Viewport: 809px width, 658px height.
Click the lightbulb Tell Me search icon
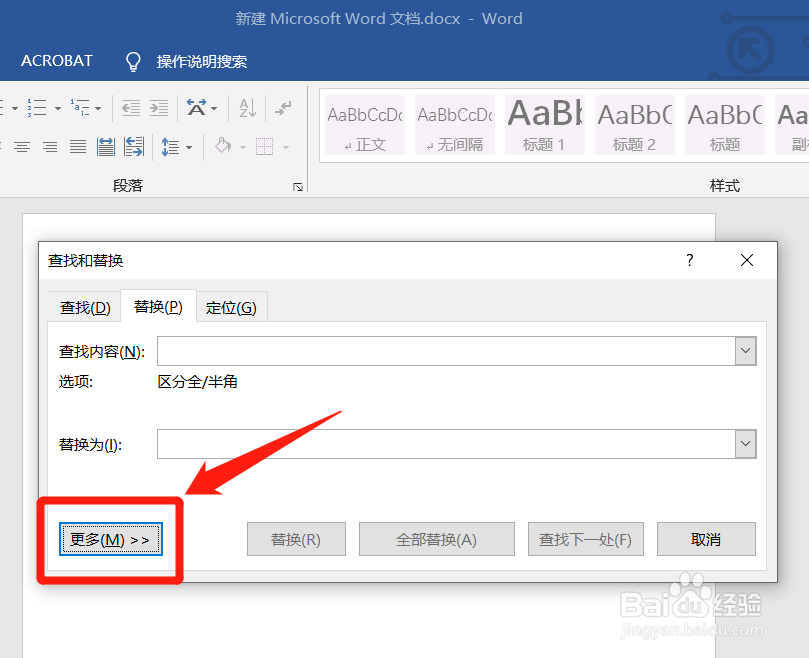[x=133, y=61]
